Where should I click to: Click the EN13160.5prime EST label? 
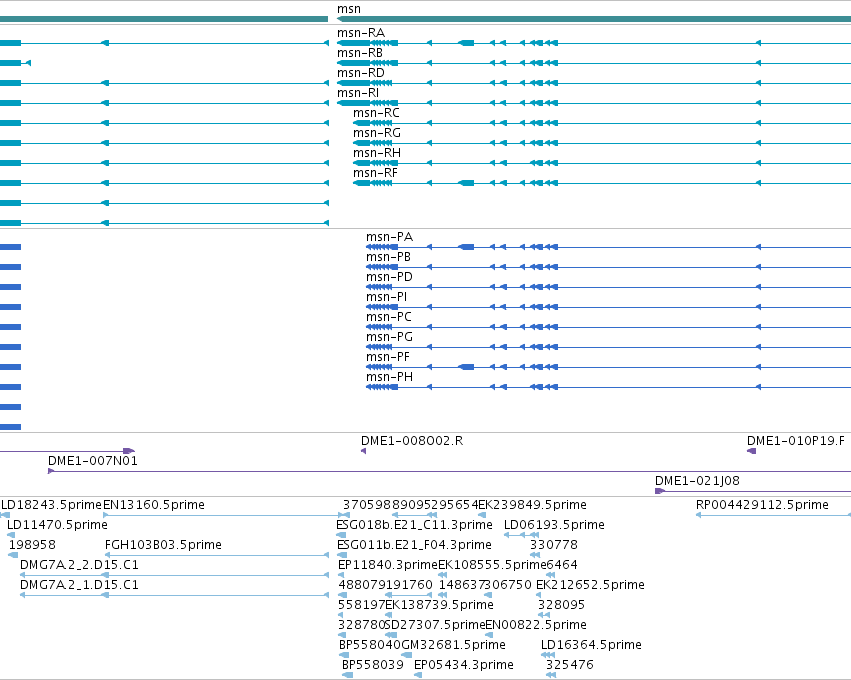pyautogui.click(x=154, y=506)
